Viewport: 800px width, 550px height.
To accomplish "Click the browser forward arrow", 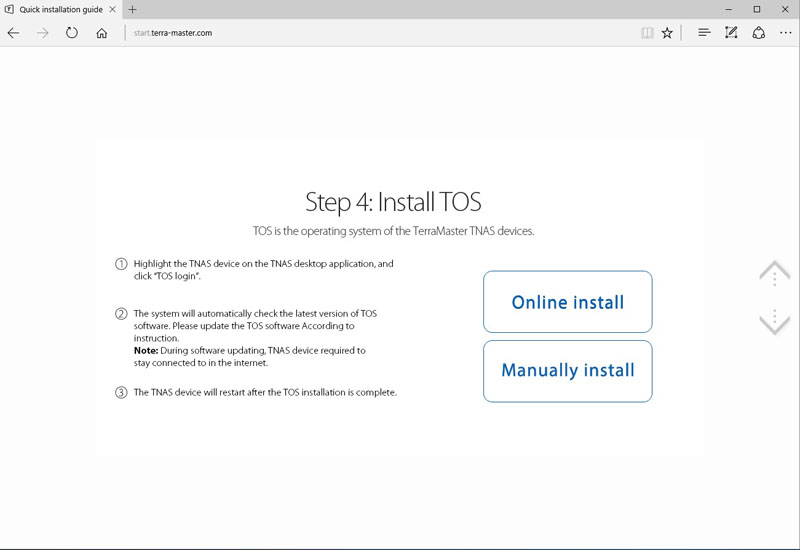I will coord(42,33).
